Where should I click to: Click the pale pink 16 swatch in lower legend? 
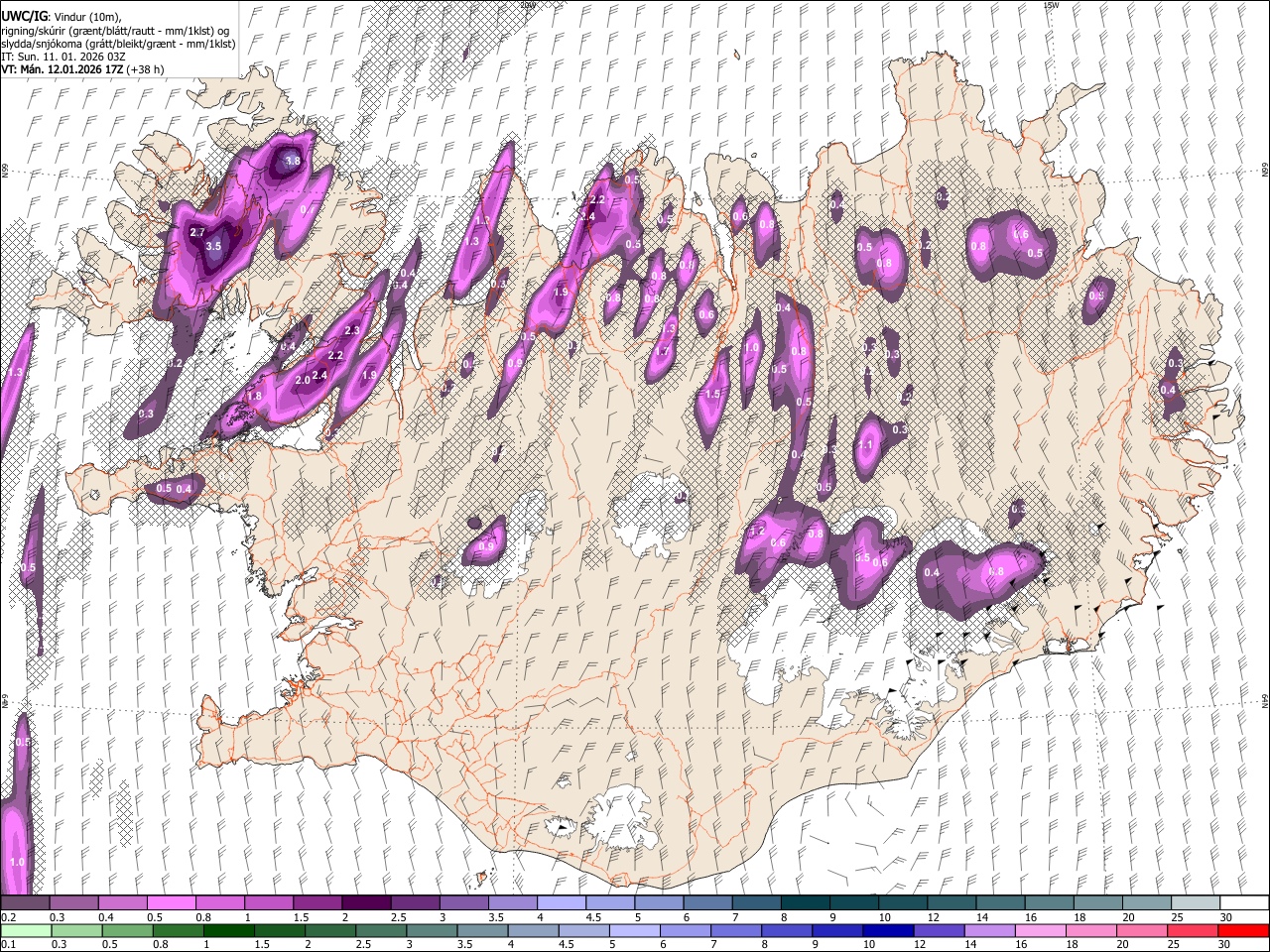1041,930
